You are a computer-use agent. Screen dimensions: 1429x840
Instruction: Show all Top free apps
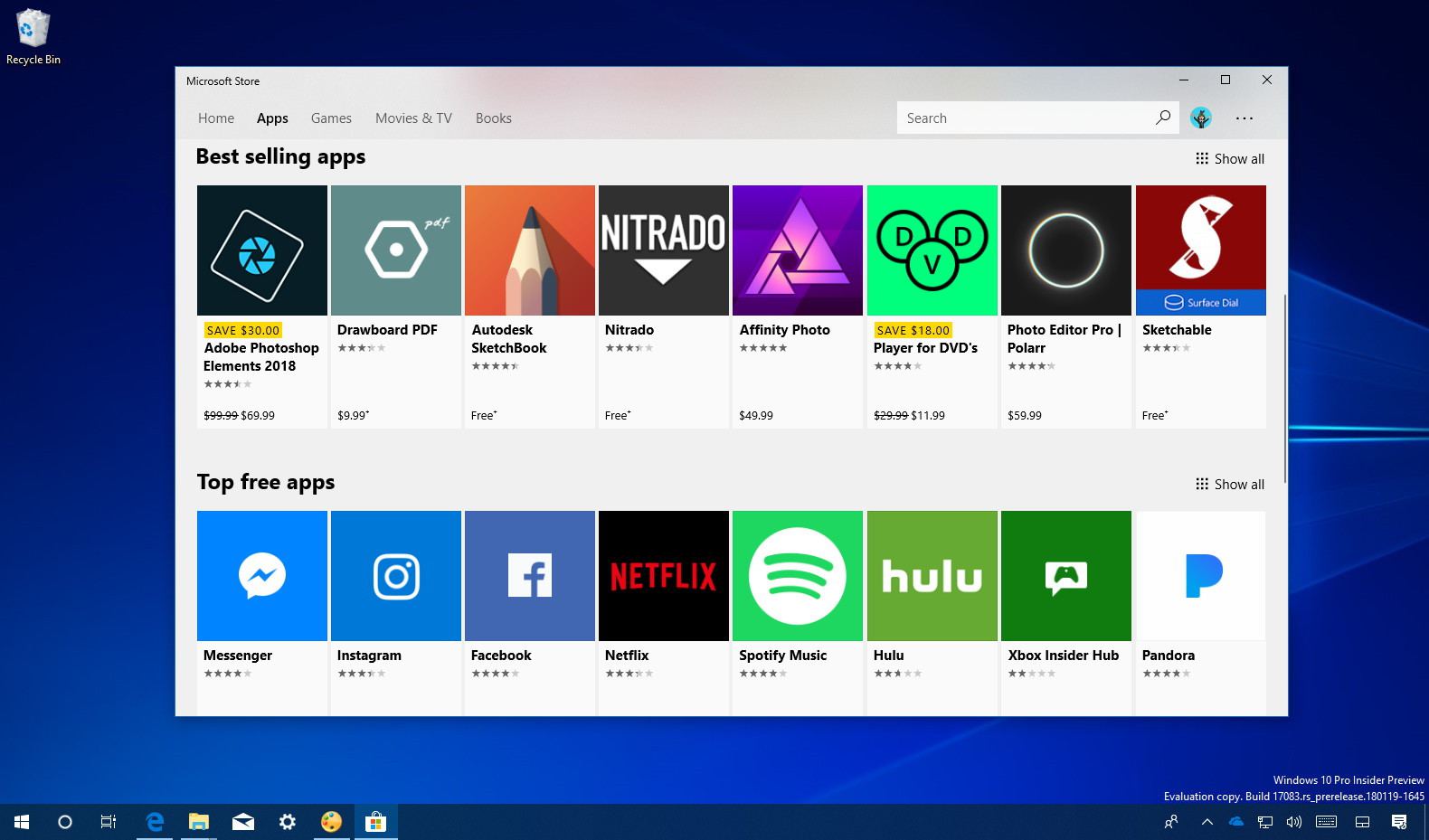coord(1230,485)
